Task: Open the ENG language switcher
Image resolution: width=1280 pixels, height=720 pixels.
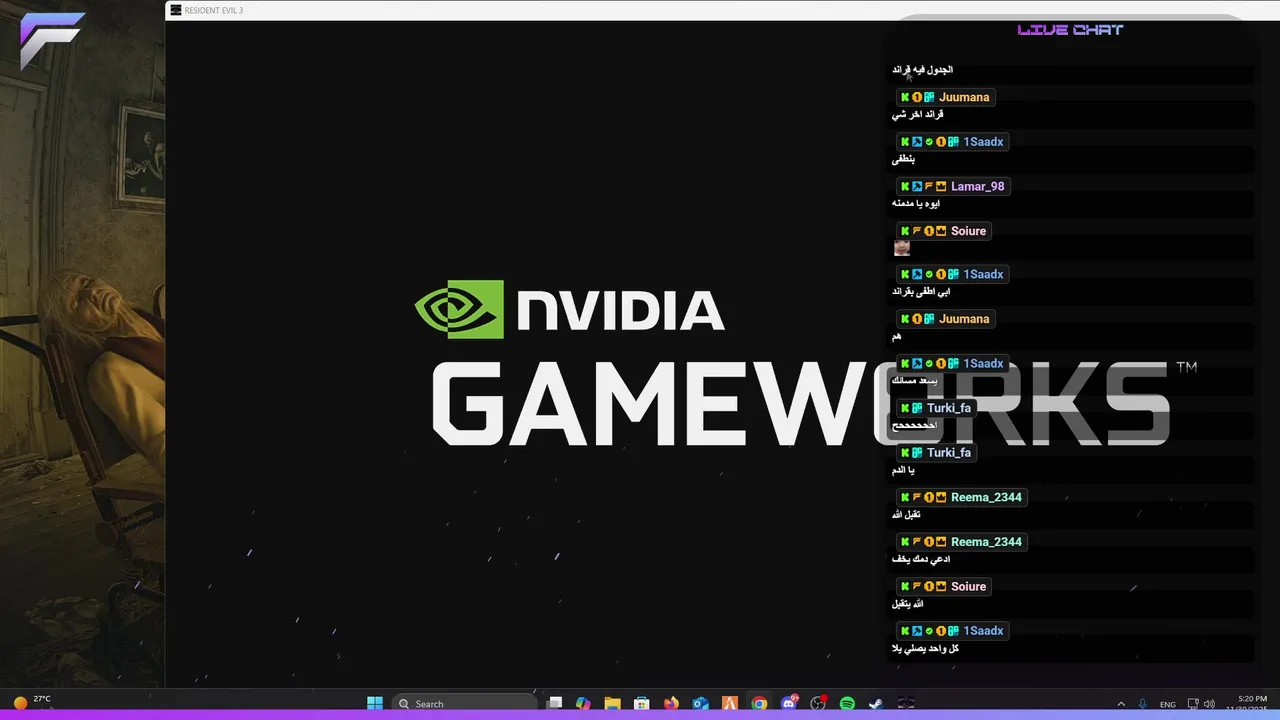Action: (x=1167, y=704)
